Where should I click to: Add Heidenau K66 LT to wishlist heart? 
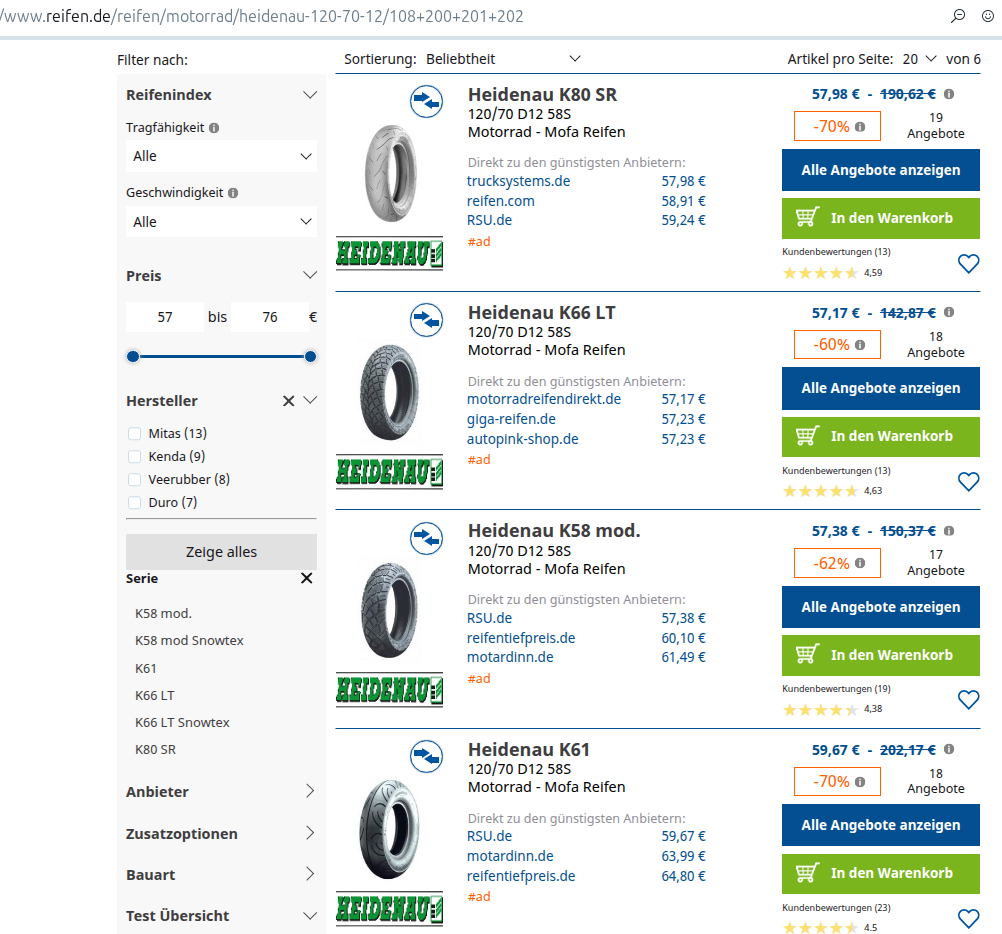(968, 482)
